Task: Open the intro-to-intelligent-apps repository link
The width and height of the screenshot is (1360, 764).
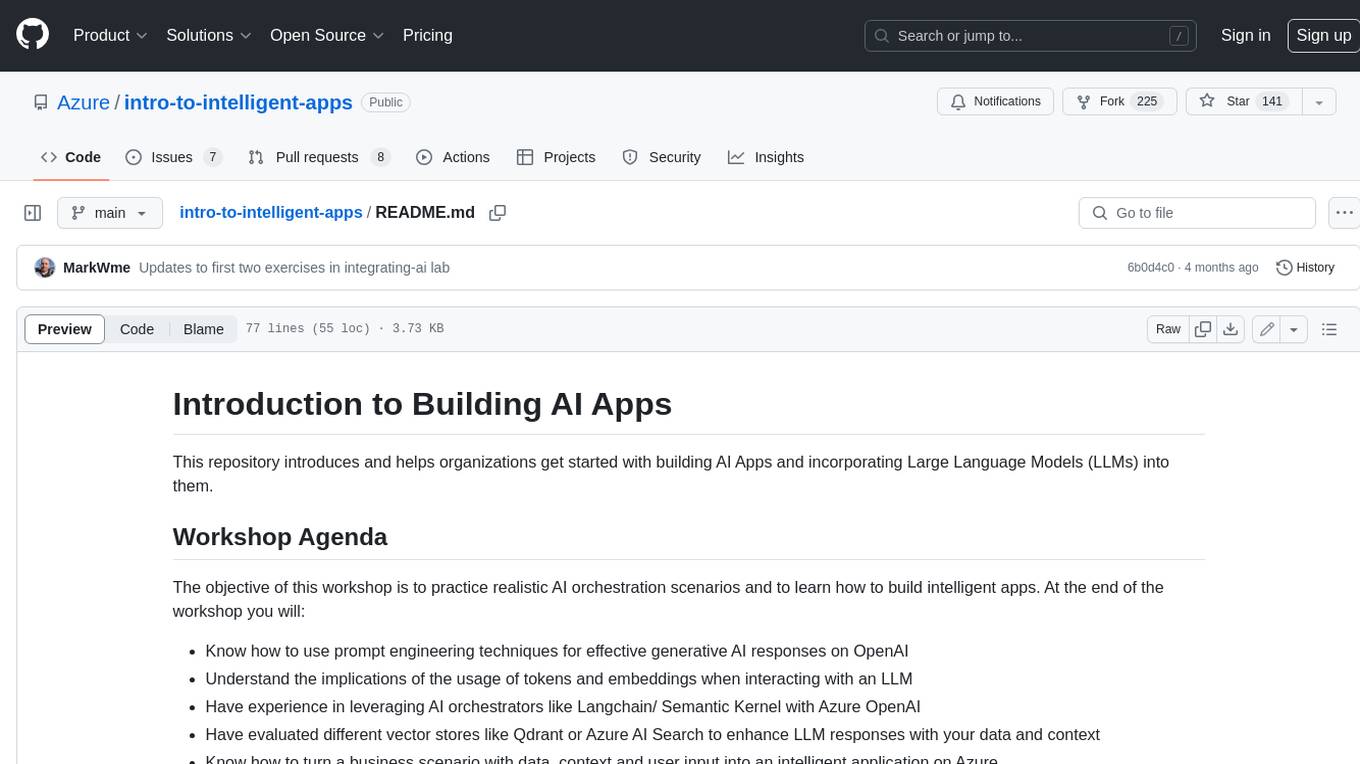Action: tap(238, 102)
